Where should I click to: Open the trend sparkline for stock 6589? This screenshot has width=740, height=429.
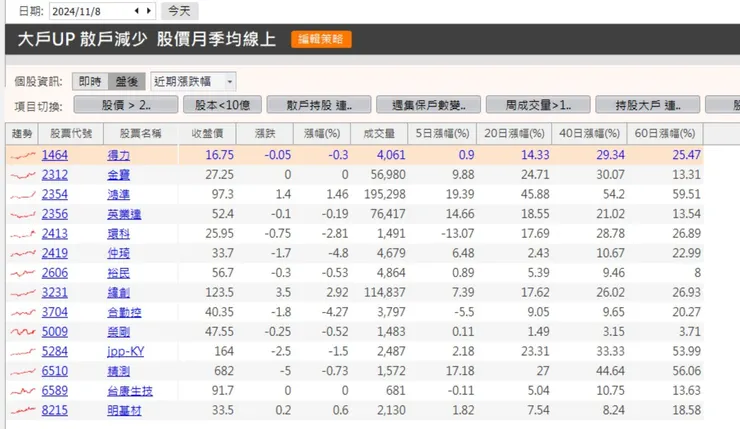point(23,391)
